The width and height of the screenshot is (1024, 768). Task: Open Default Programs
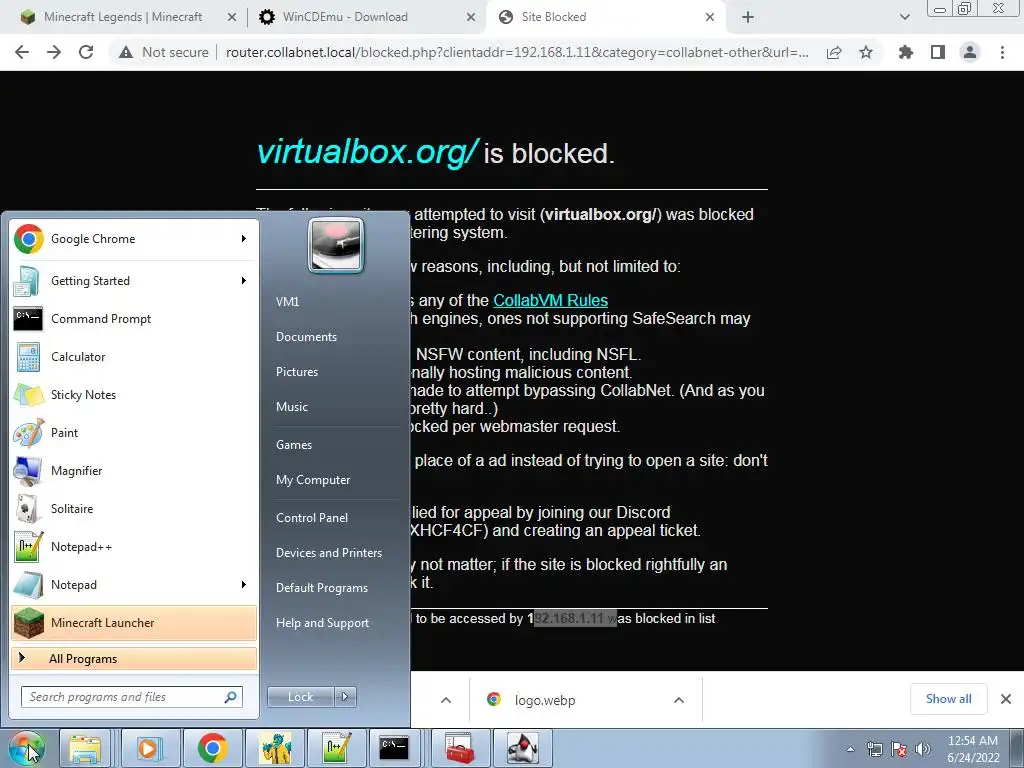pos(321,588)
